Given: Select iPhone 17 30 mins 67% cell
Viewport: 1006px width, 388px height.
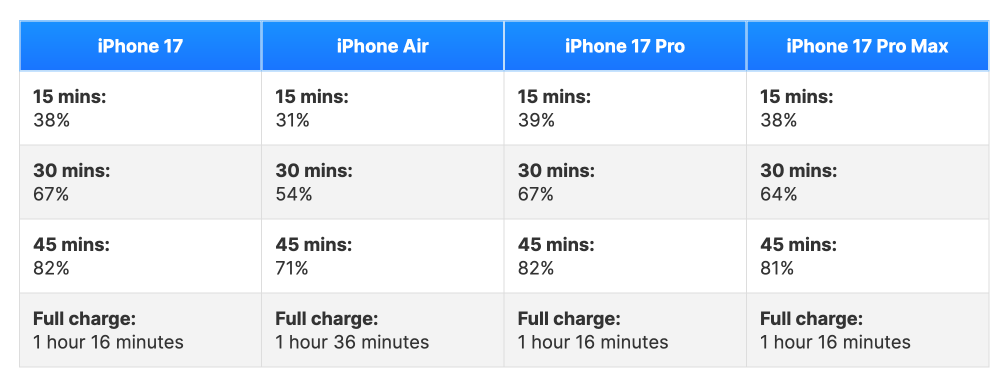Looking at the screenshot, I should [141, 182].
